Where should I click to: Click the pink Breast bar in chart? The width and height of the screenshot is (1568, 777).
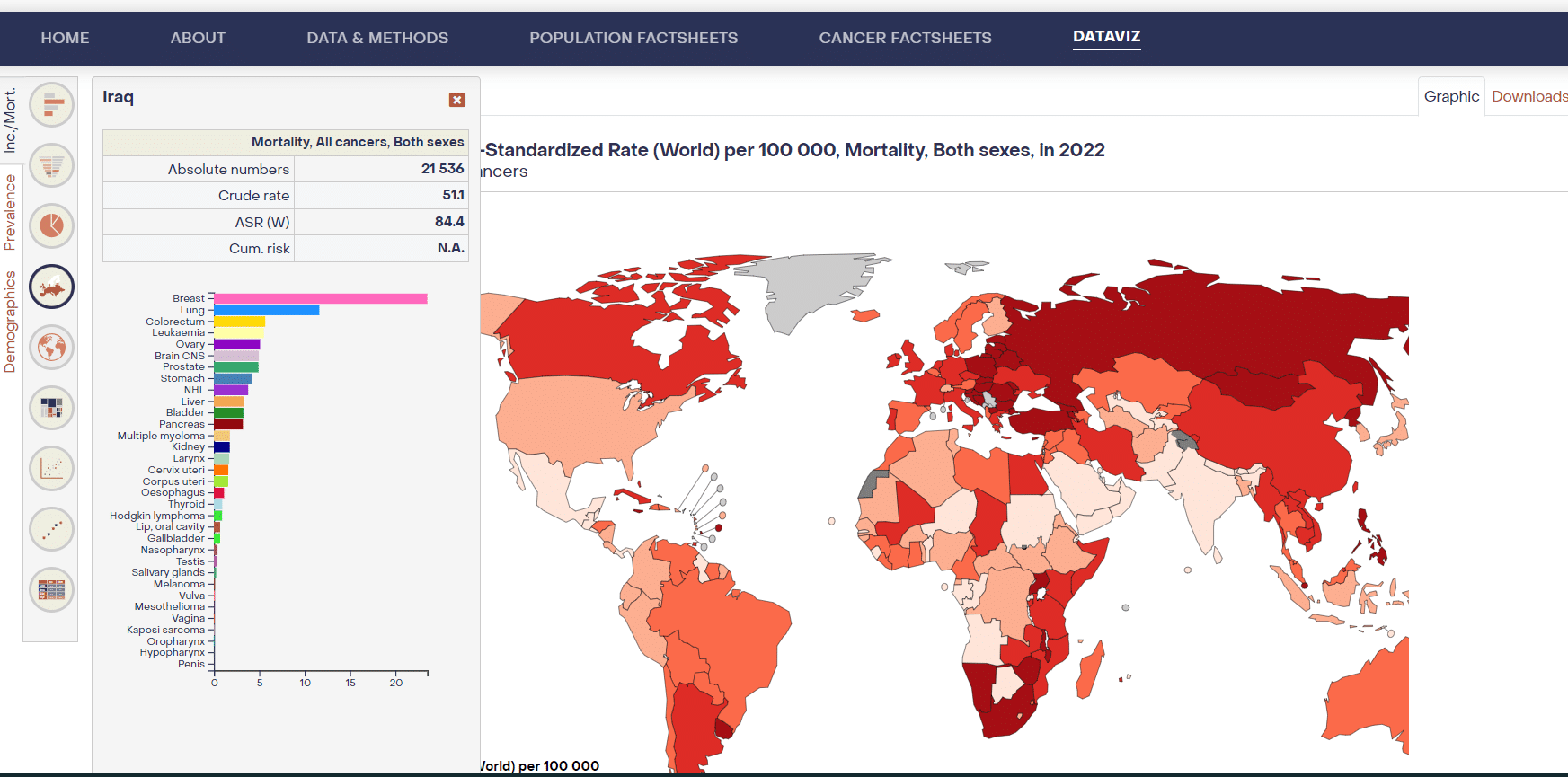pos(320,298)
